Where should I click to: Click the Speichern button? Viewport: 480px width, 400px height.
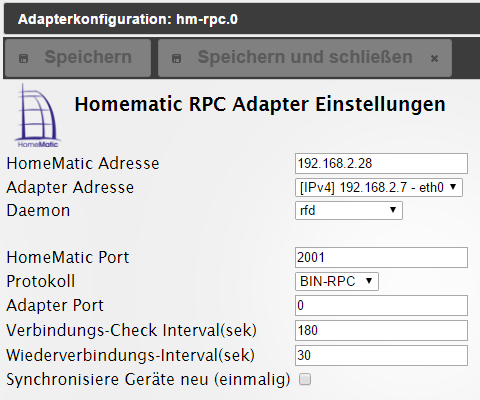click(78, 58)
